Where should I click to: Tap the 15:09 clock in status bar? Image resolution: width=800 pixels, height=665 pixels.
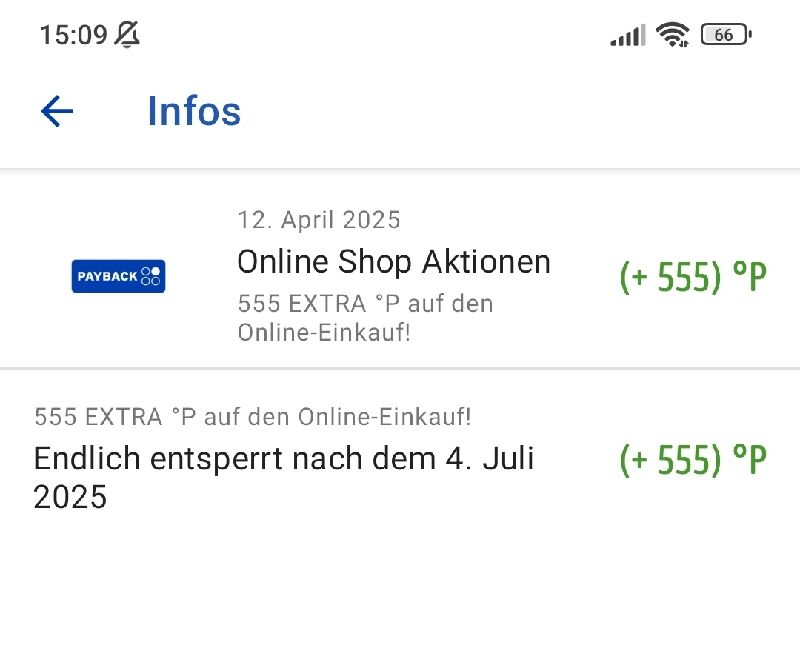(73, 35)
